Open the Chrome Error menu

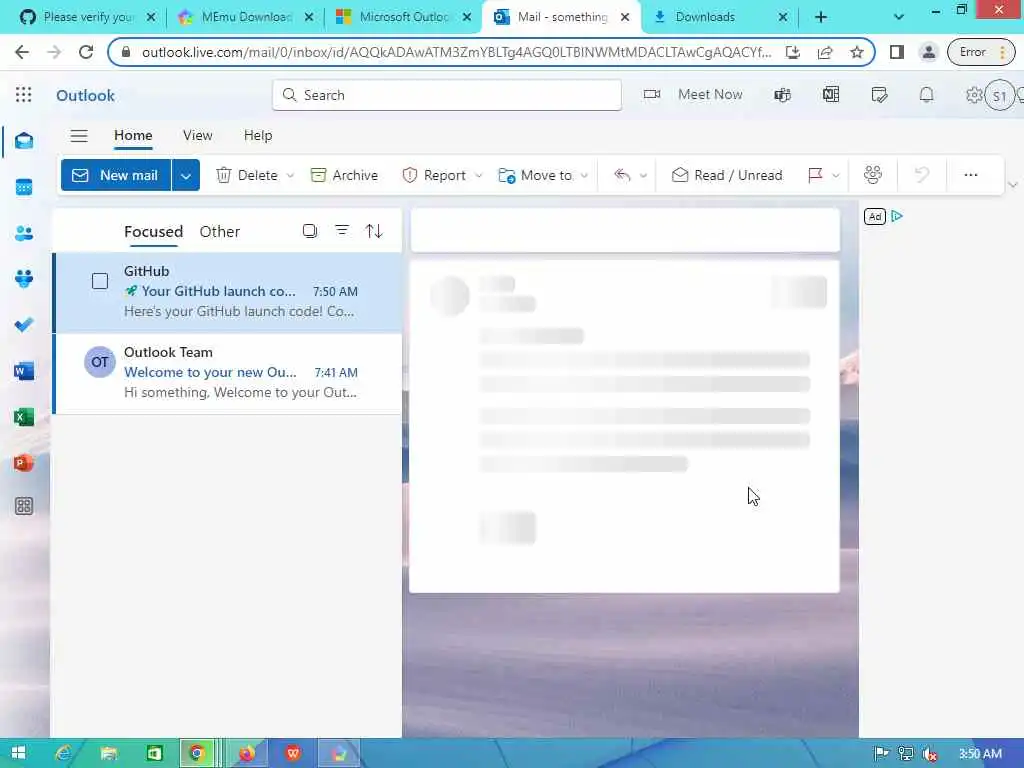[x=982, y=52]
